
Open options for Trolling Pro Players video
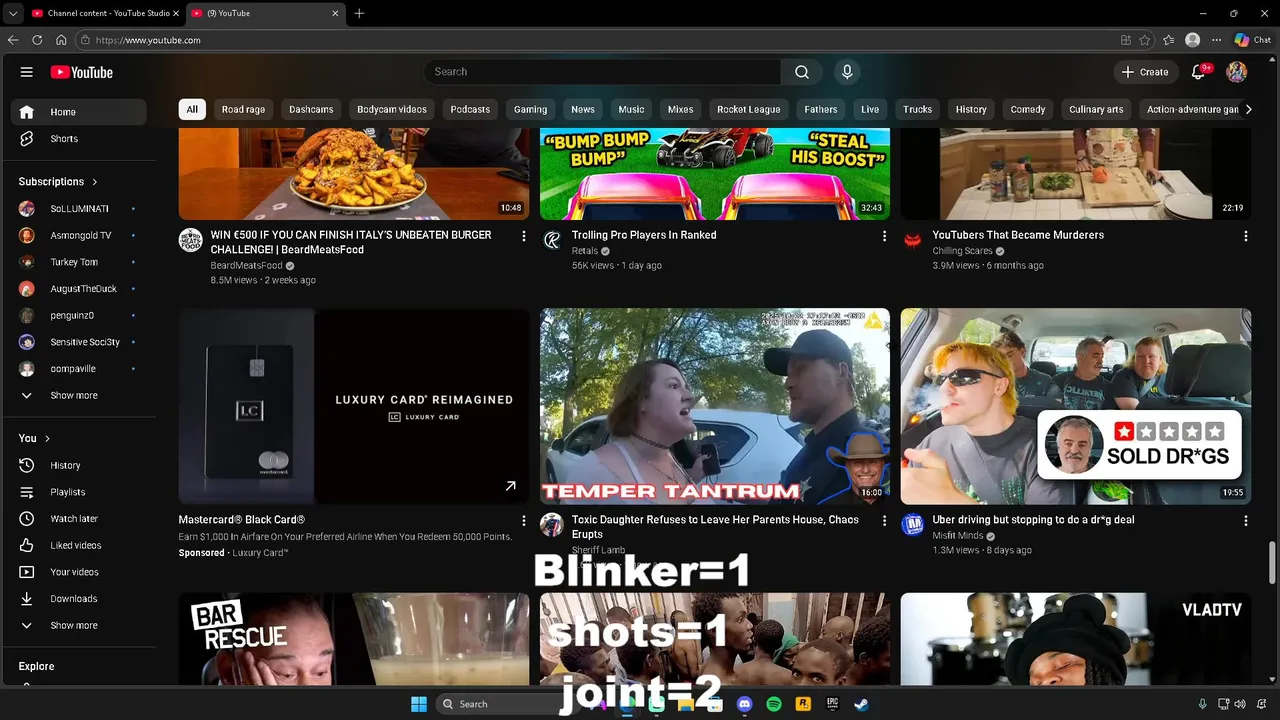tap(884, 236)
